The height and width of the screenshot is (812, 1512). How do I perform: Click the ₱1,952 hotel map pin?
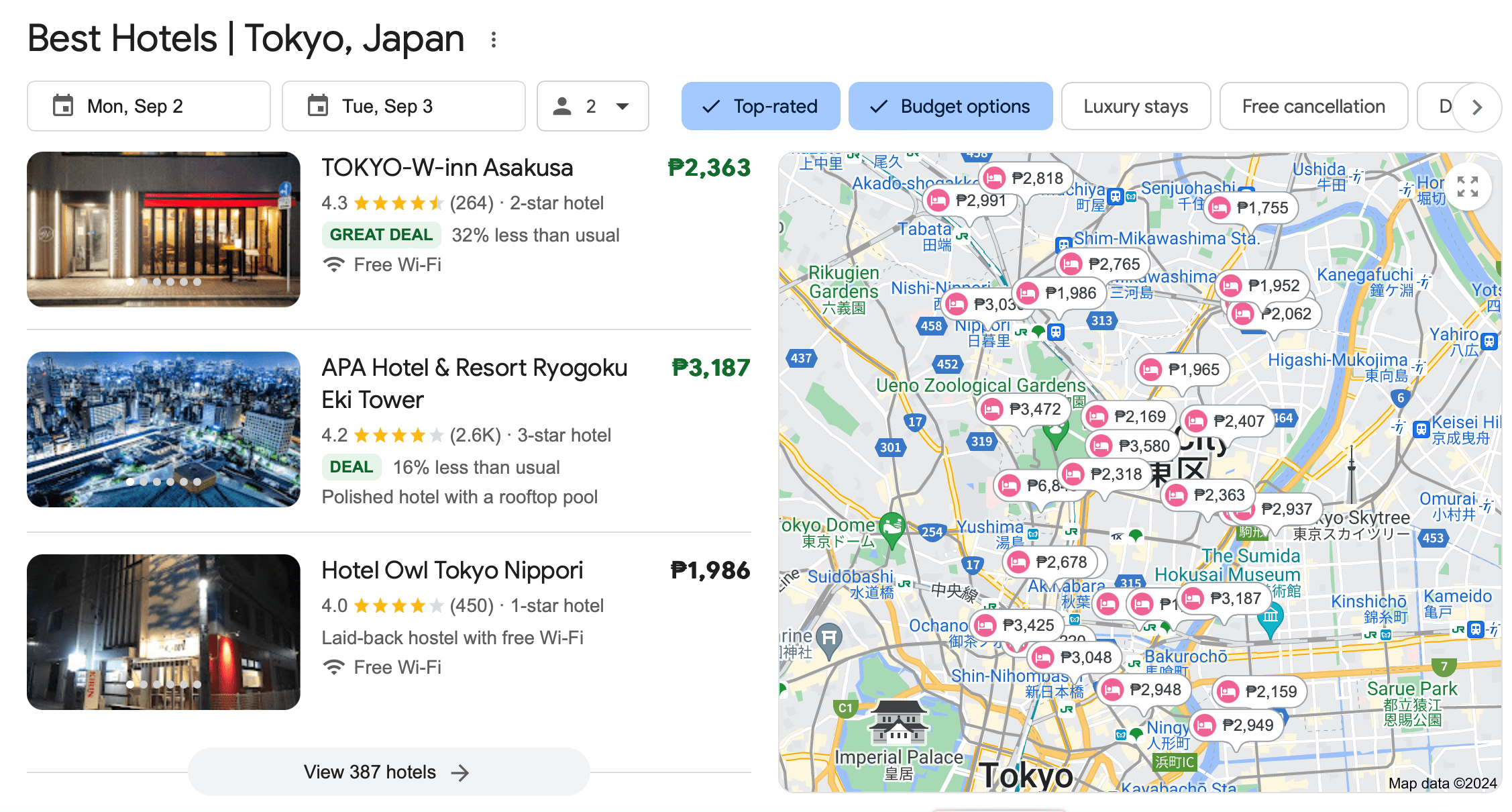(1262, 286)
